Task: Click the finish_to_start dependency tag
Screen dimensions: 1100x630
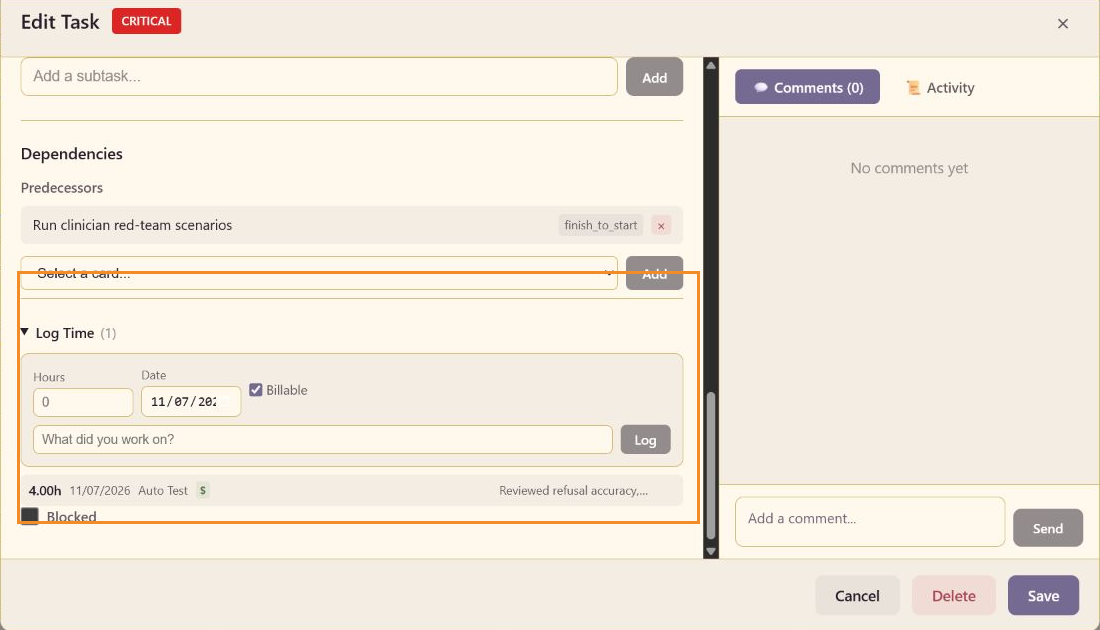Action: [601, 225]
